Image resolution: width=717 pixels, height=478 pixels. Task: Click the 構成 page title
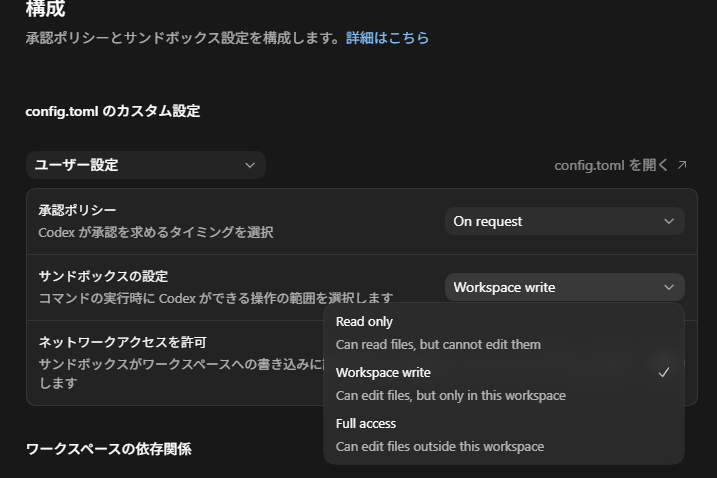pyautogui.click(x=45, y=9)
